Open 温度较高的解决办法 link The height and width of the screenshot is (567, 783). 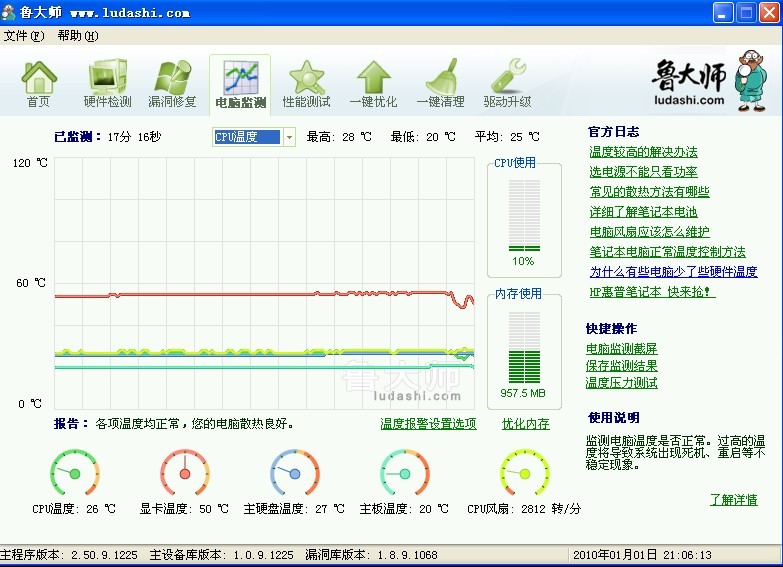pos(643,152)
